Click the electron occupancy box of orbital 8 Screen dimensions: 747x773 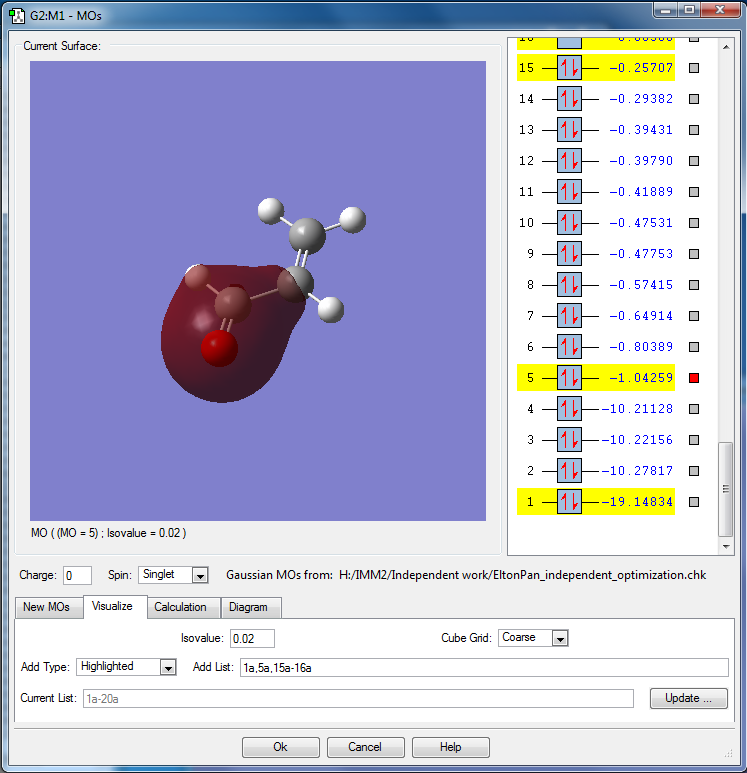click(x=569, y=284)
